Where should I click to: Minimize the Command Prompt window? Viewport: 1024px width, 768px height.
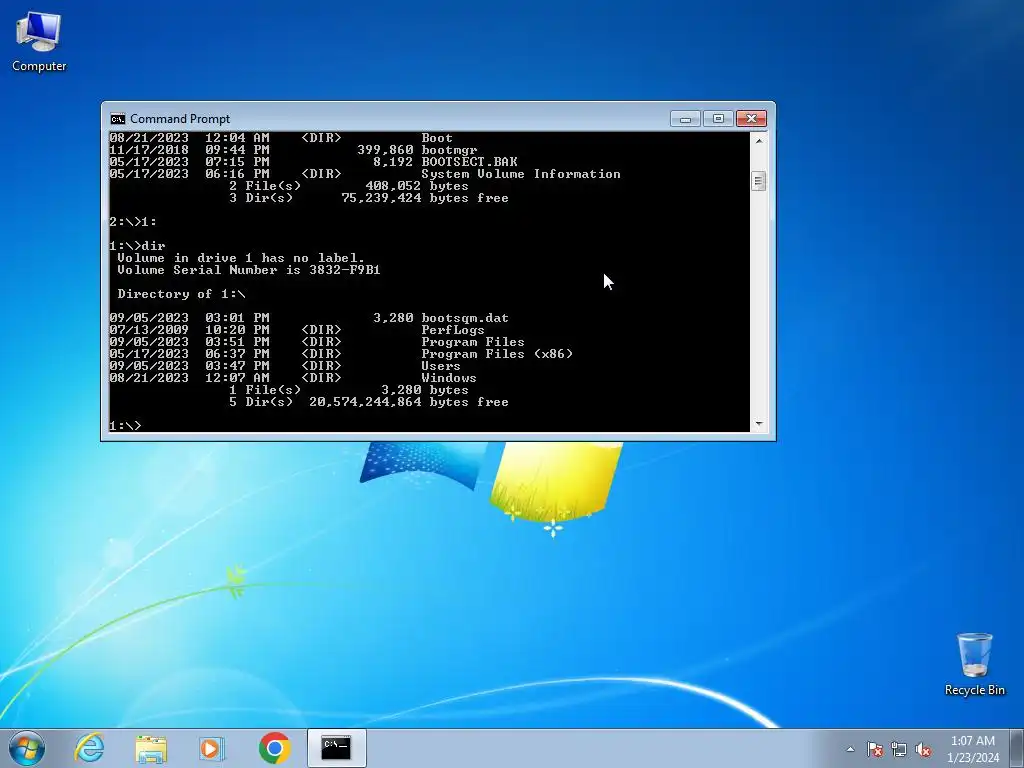685,118
